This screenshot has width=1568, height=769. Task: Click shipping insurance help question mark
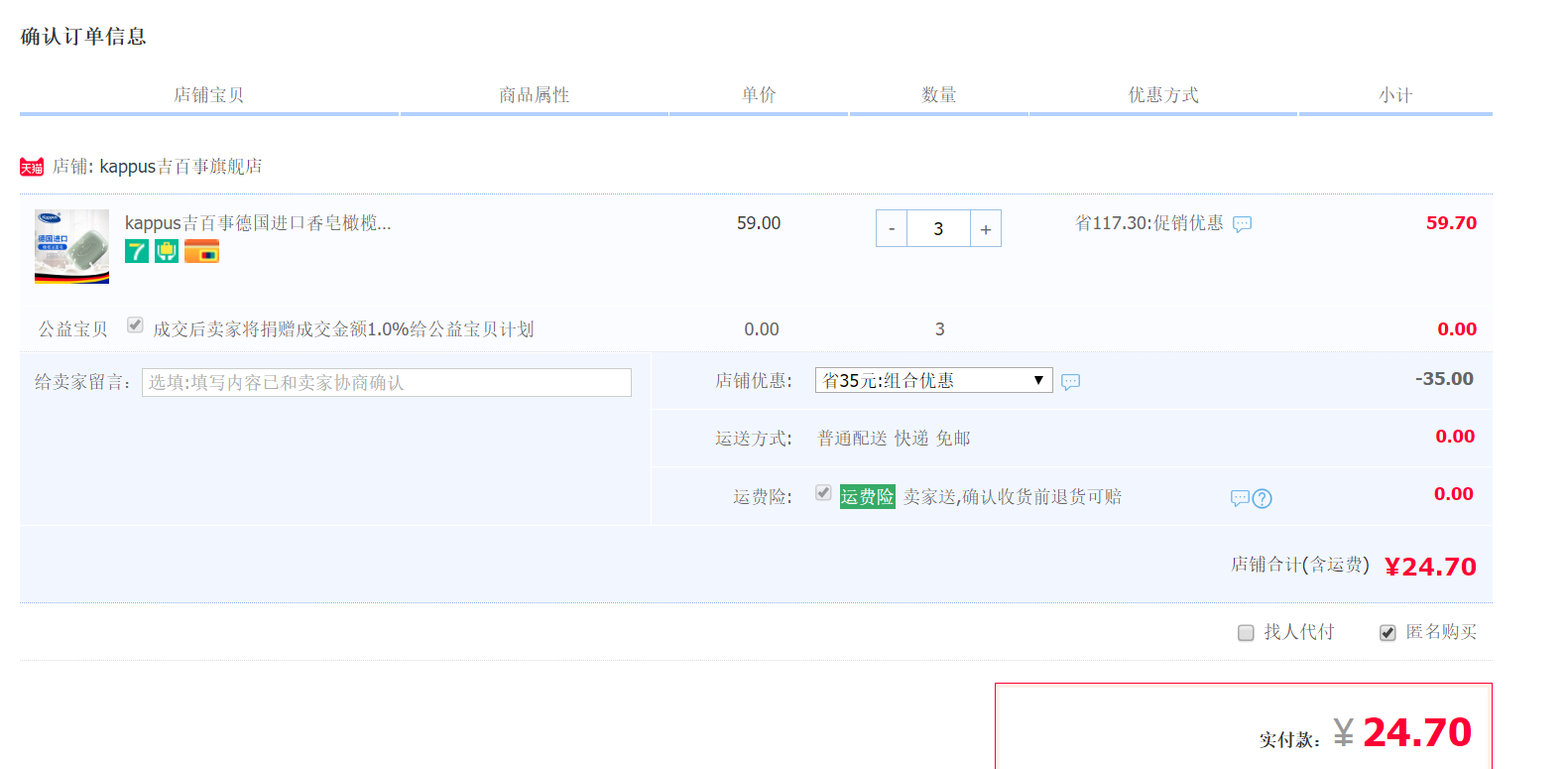[x=1262, y=498]
